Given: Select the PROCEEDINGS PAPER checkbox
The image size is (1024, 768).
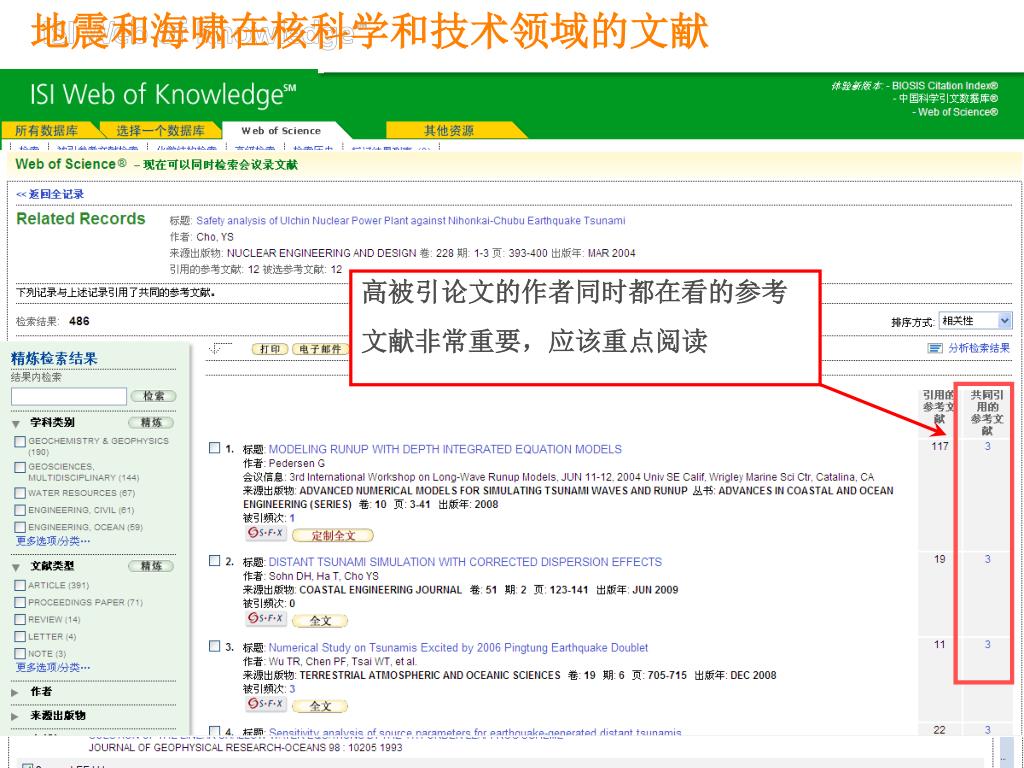Looking at the screenshot, I should click(20, 602).
